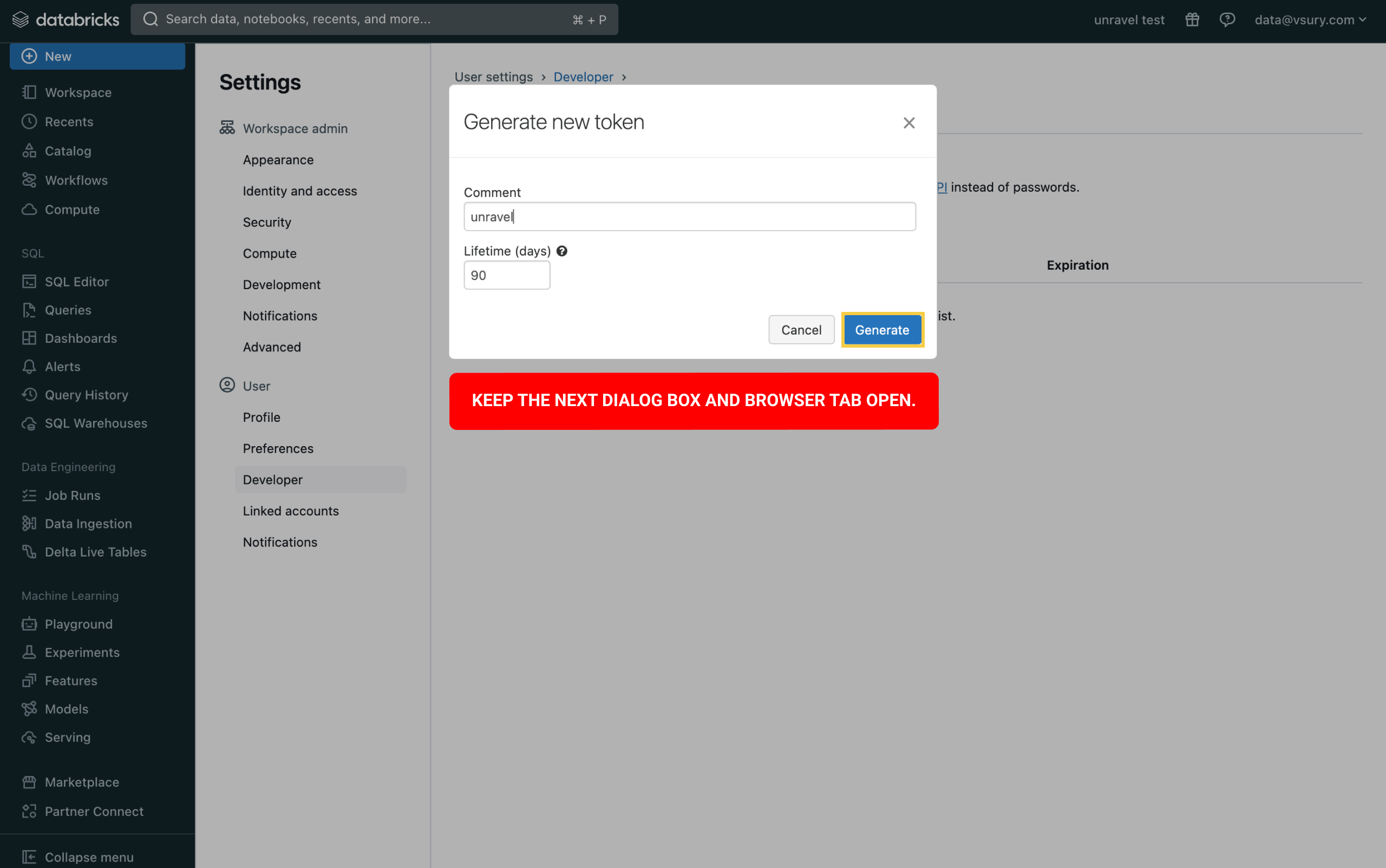
Task: Click the Generate button in token dialog
Action: pos(882,330)
